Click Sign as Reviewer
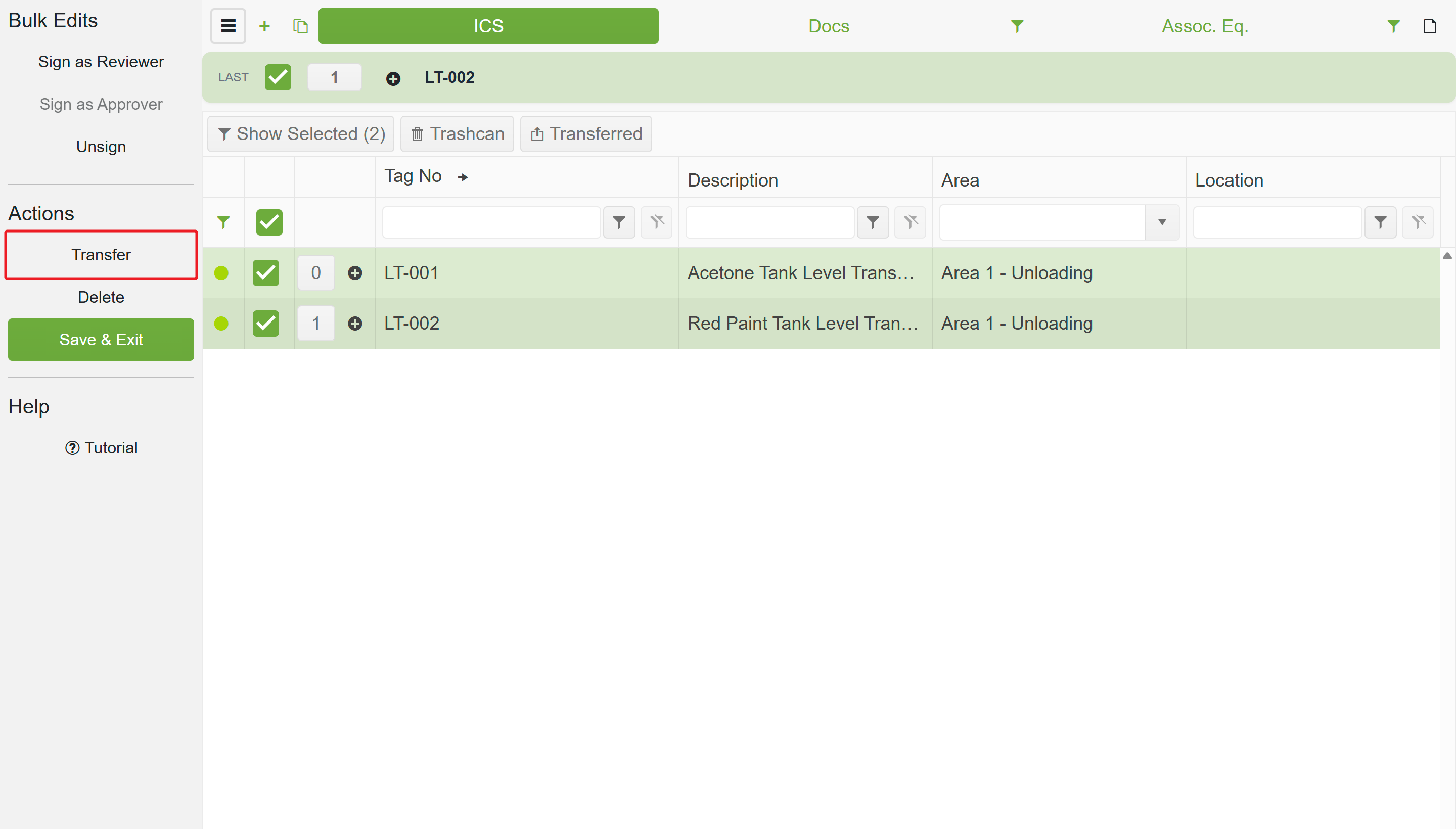The width and height of the screenshot is (1456, 829). pyautogui.click(x=101, y=62)
